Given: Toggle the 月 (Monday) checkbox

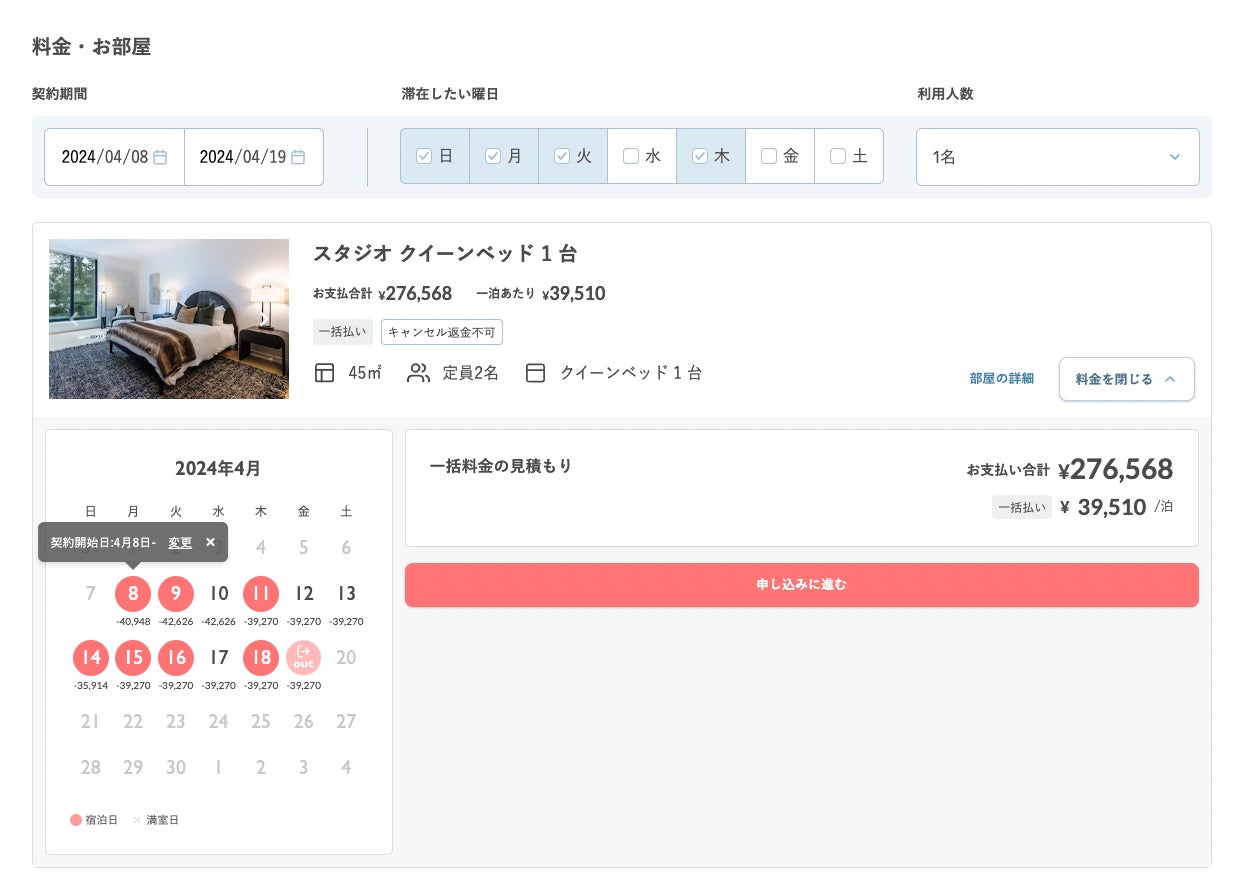Looking at the screenshot, I should [x=493, y=156].
